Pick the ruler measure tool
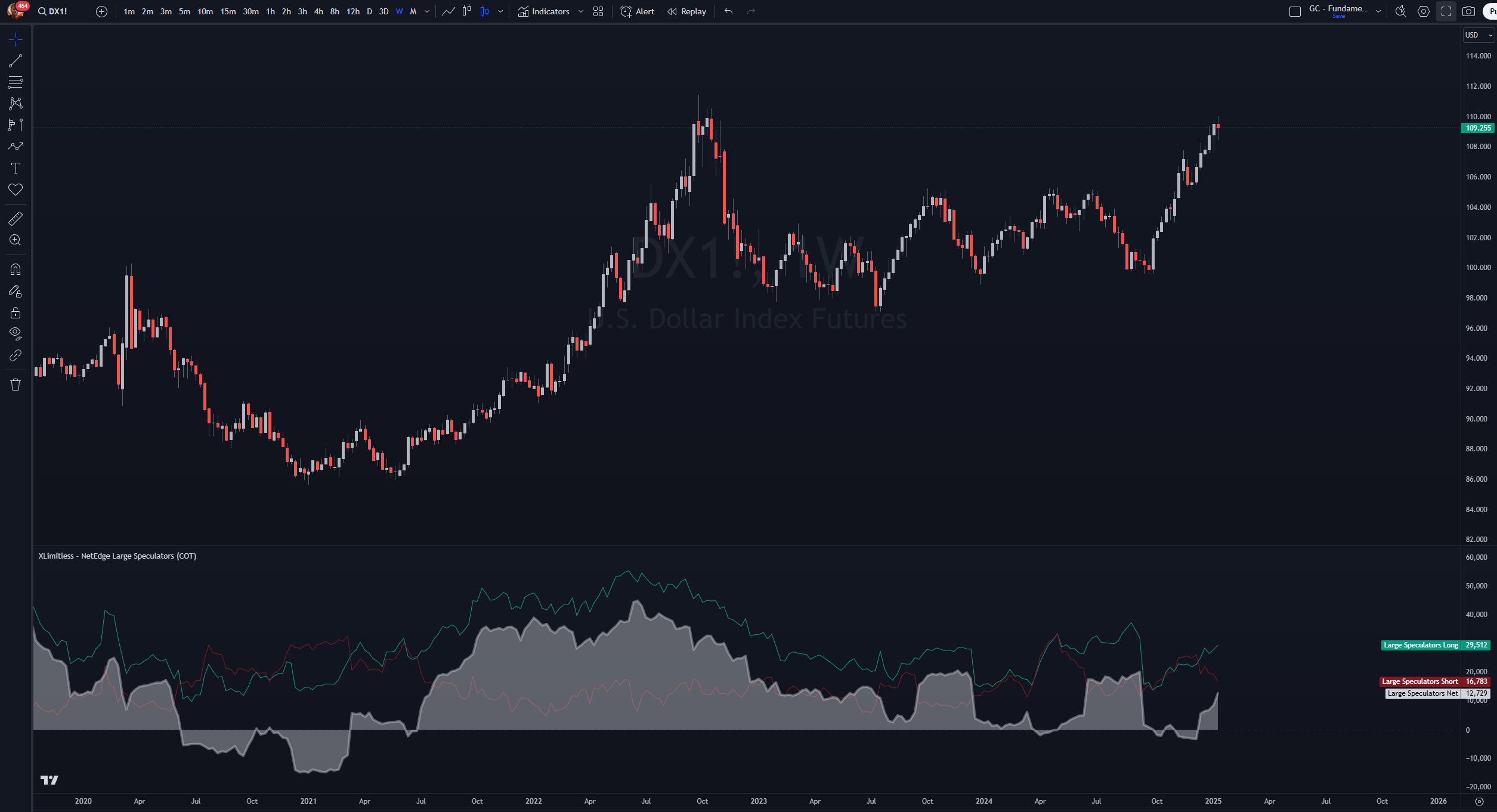This screenshot has width=1497, height=812. click(16, 219)
